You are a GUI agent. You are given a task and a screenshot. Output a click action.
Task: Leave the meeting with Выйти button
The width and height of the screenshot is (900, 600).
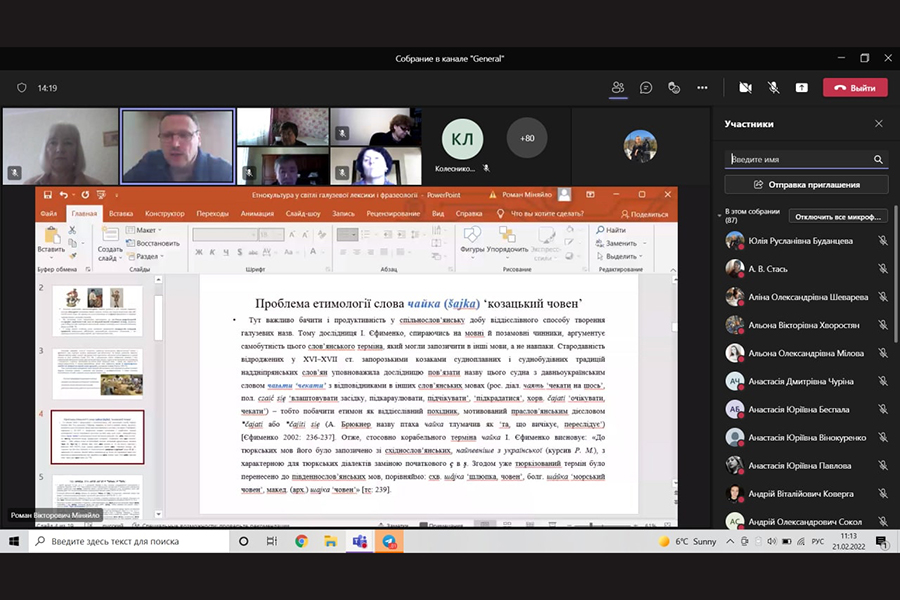click(855, 88)
